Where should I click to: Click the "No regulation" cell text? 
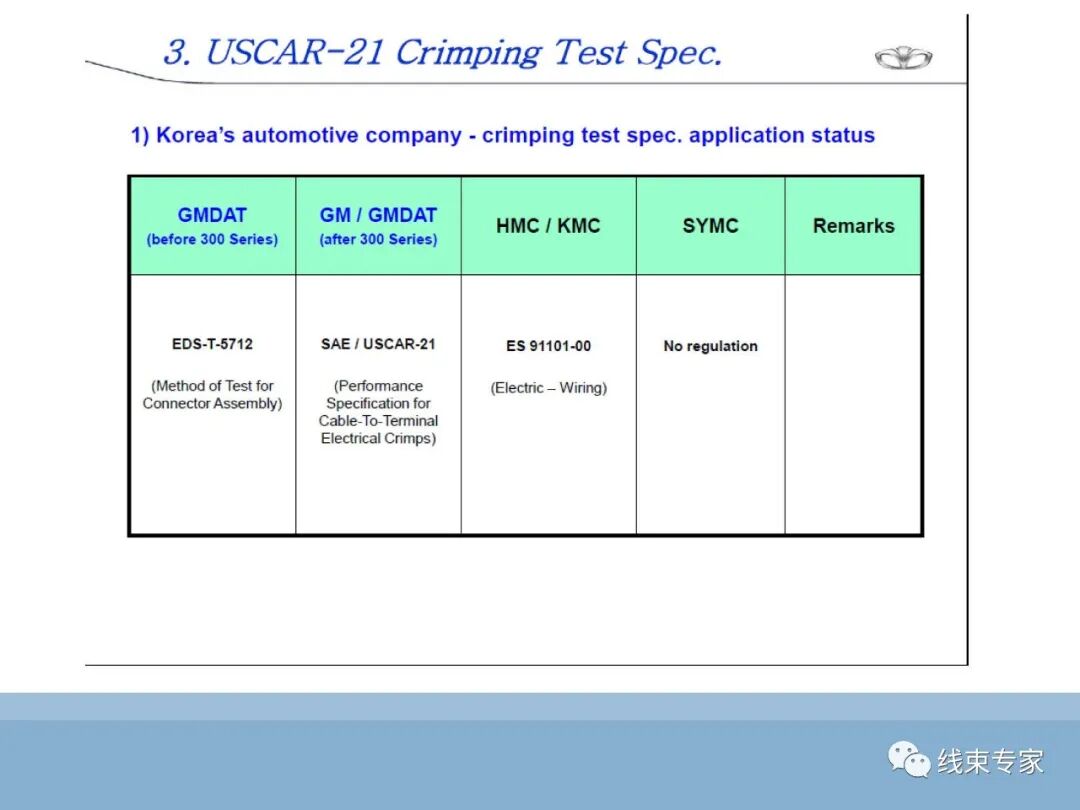click(710, 346)
